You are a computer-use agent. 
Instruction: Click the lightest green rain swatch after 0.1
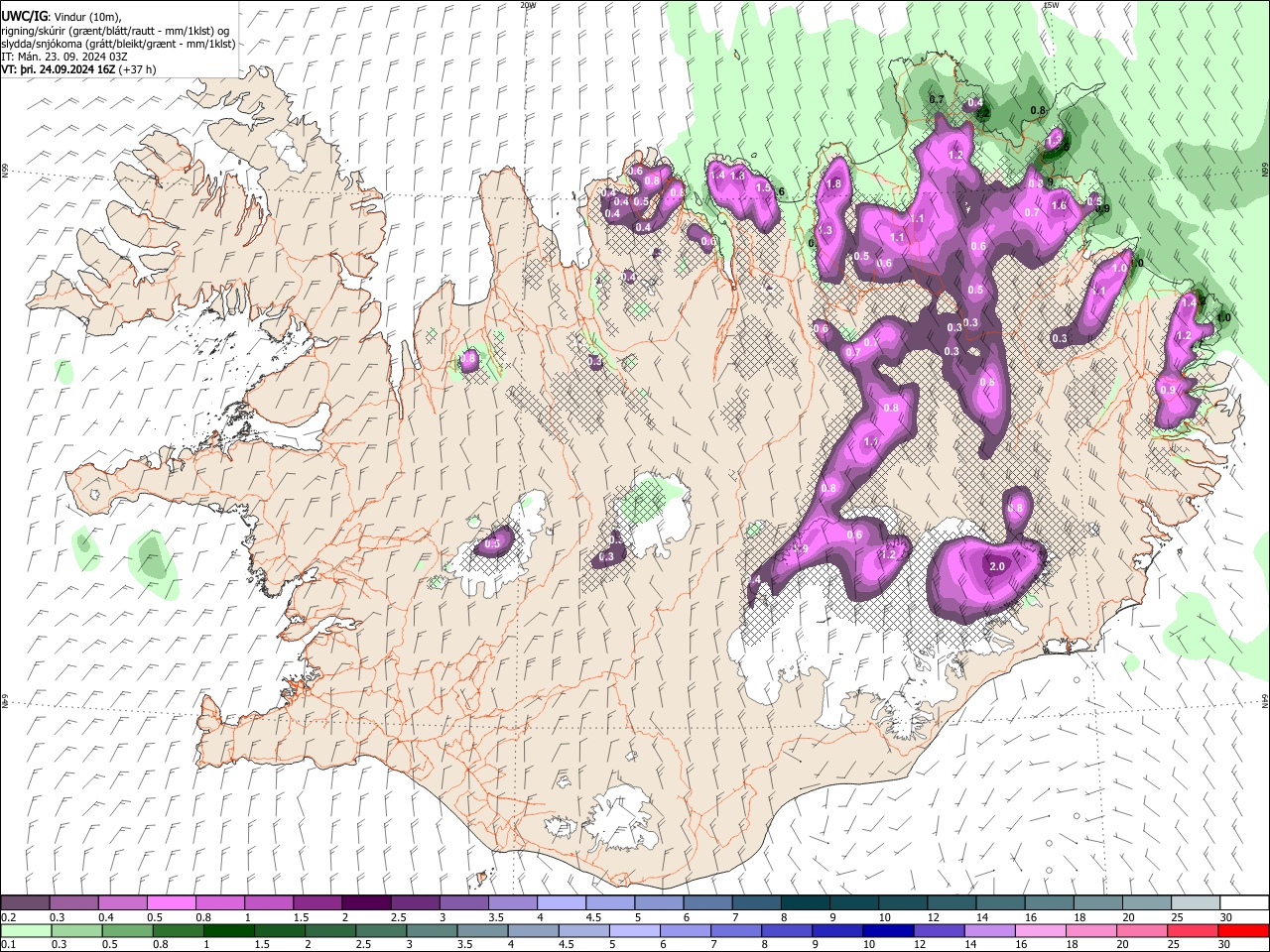pyautogui.click(x=26, y=930)
